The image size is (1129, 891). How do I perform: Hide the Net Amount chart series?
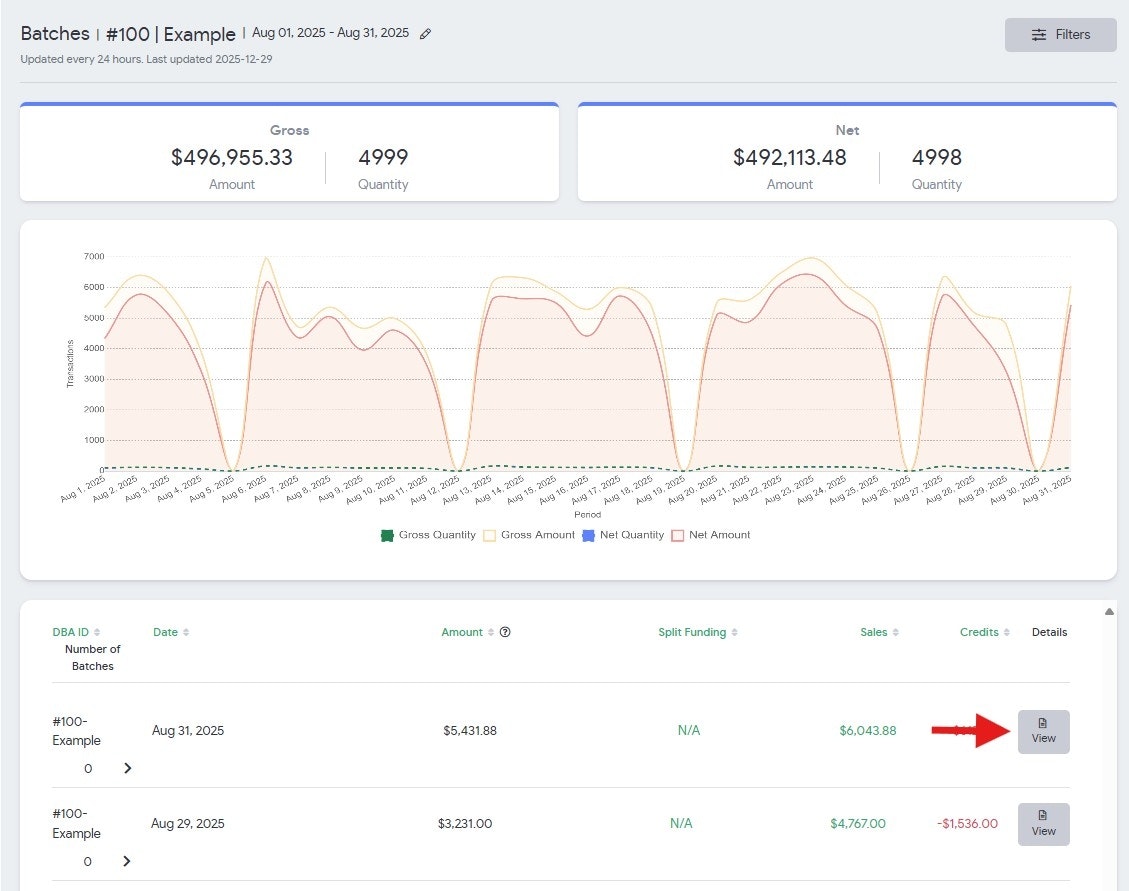[711, 535]
